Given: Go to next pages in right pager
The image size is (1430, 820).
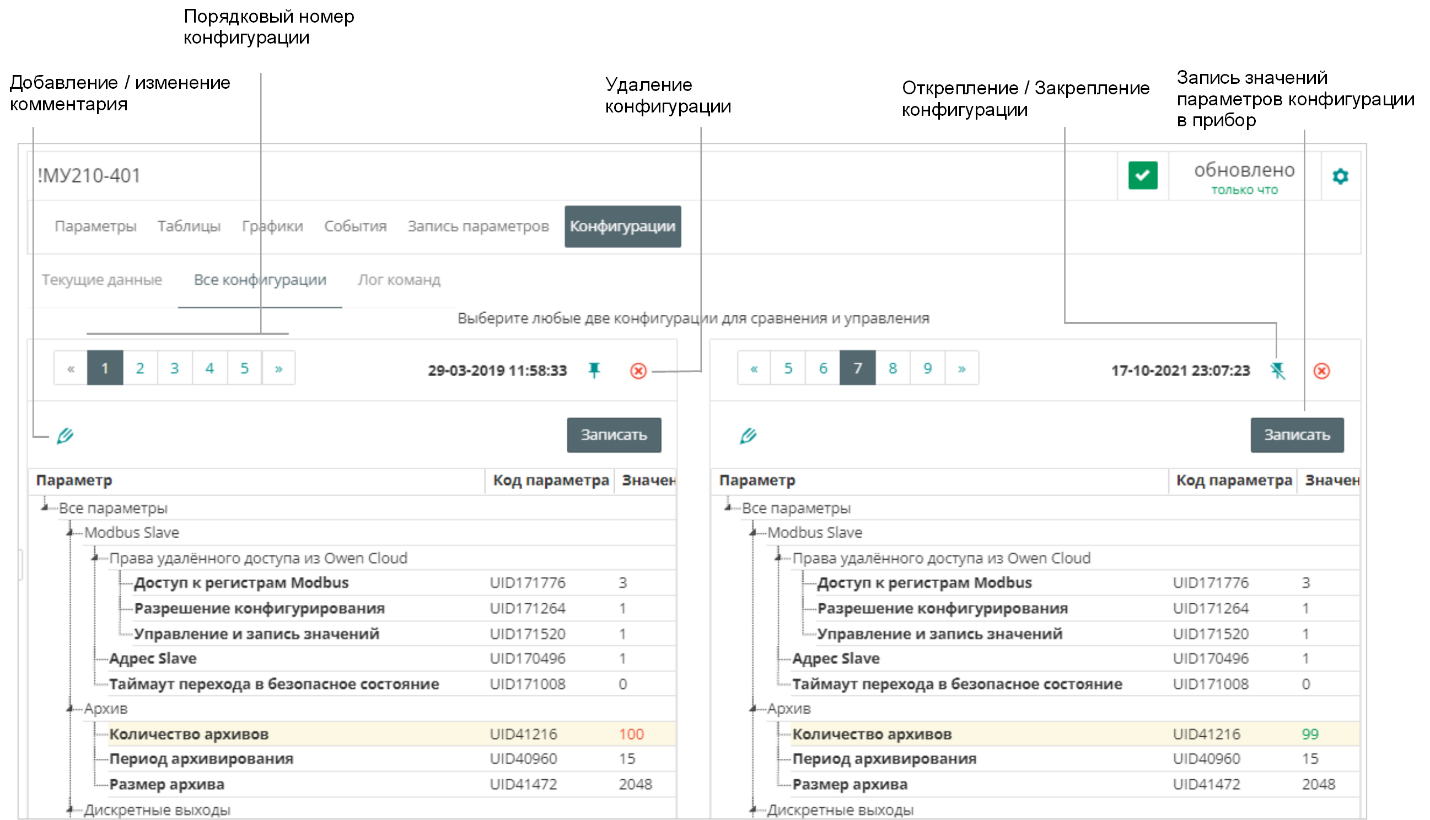Looking at the screenshot, I should [x=961, y=368].
